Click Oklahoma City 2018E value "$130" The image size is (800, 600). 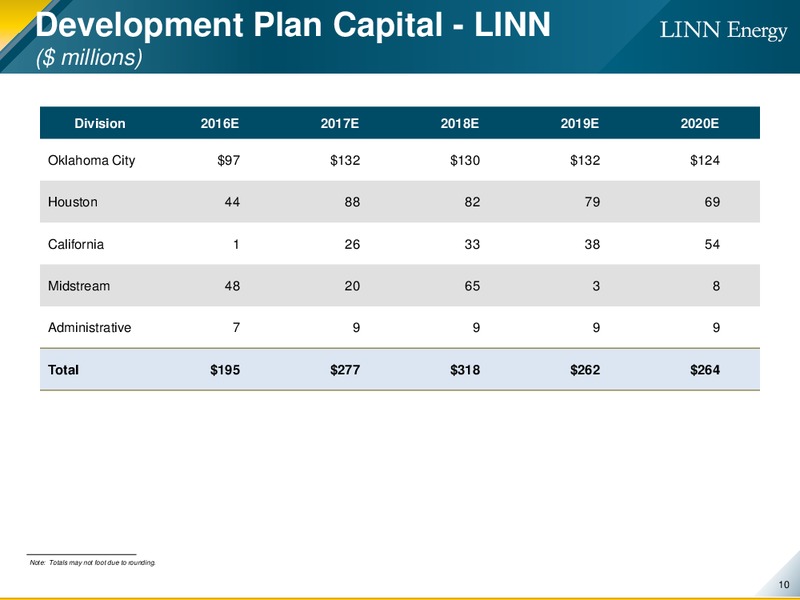(465, 161)
